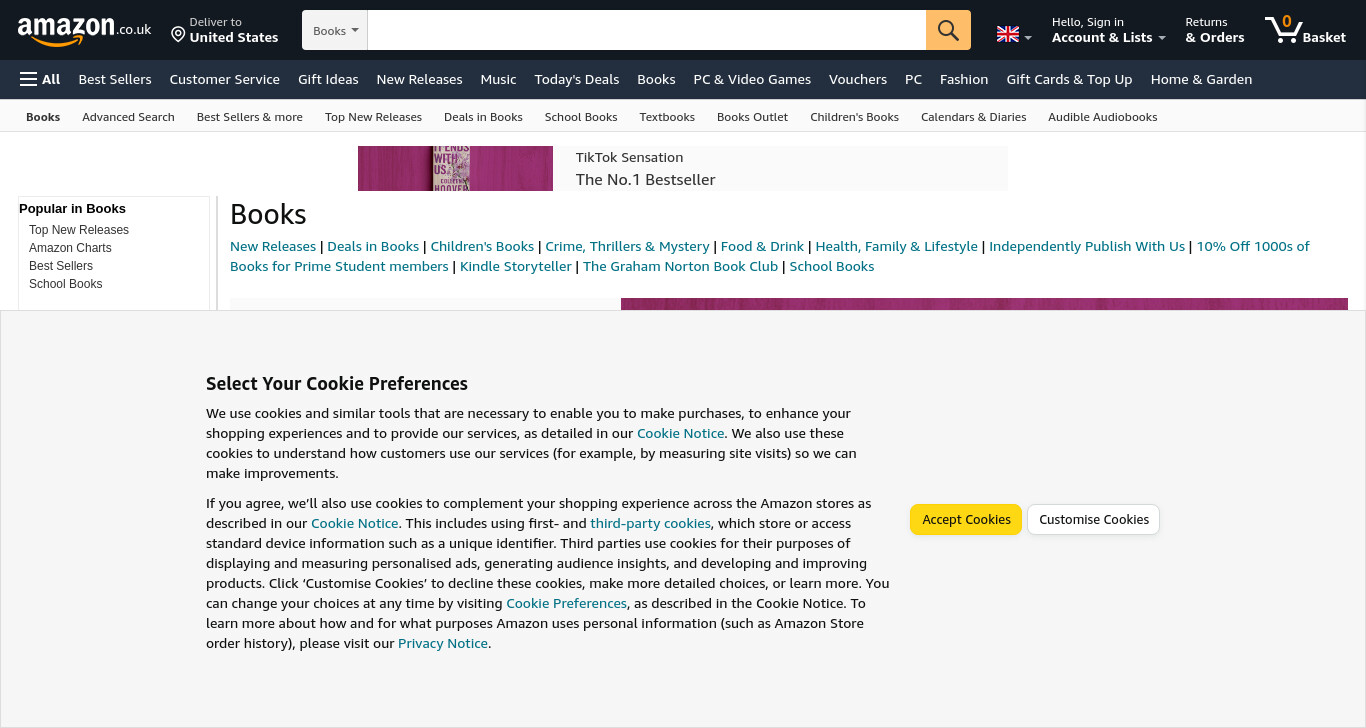Open Cookie Preferences link
The width and height of the screenshot is (1366, 728).
click(x=566, y=603)
